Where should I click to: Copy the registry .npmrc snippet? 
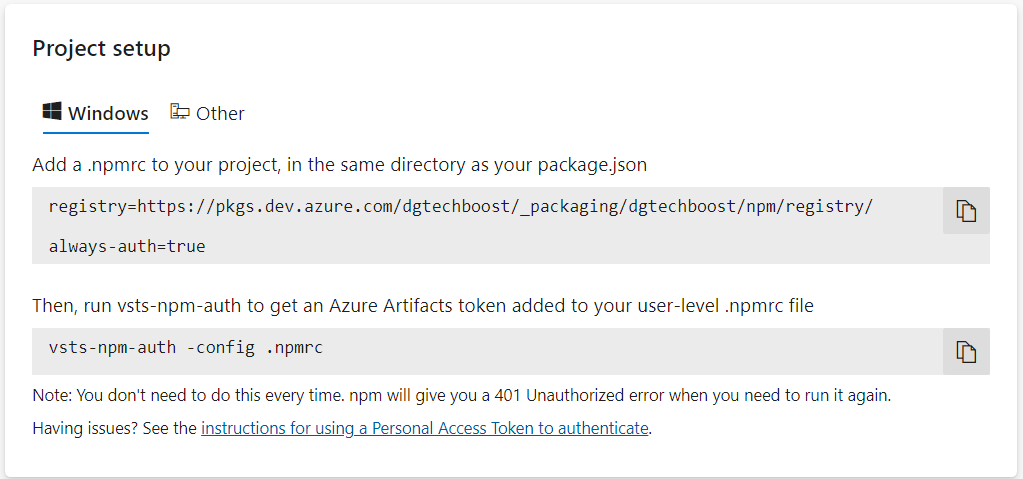(965, 211)
